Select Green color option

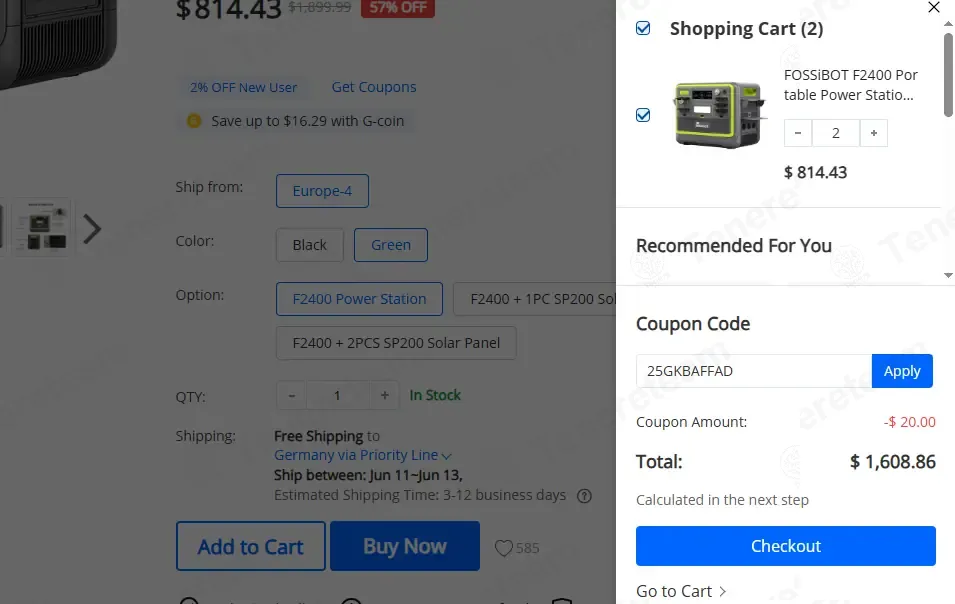(391, 245)
